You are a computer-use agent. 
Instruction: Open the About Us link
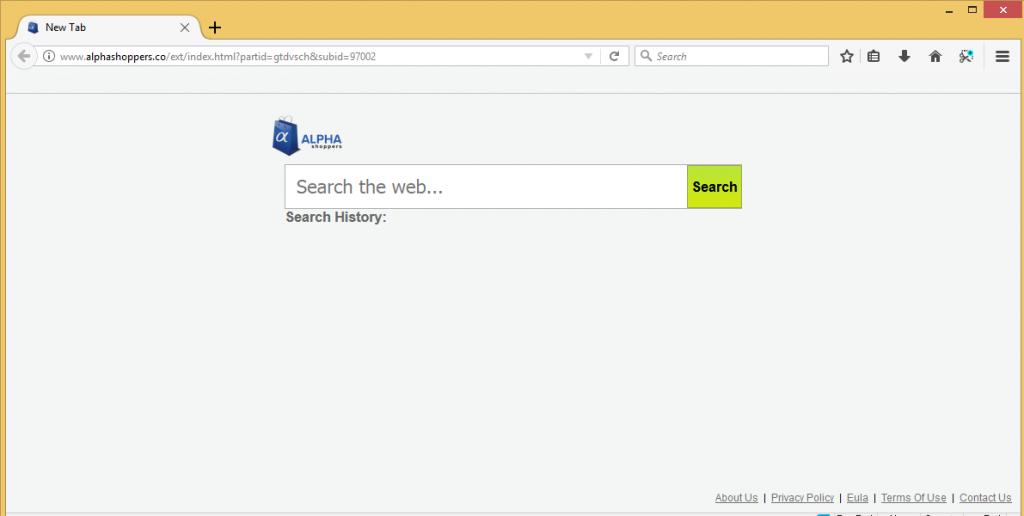[x=736, y=498]
